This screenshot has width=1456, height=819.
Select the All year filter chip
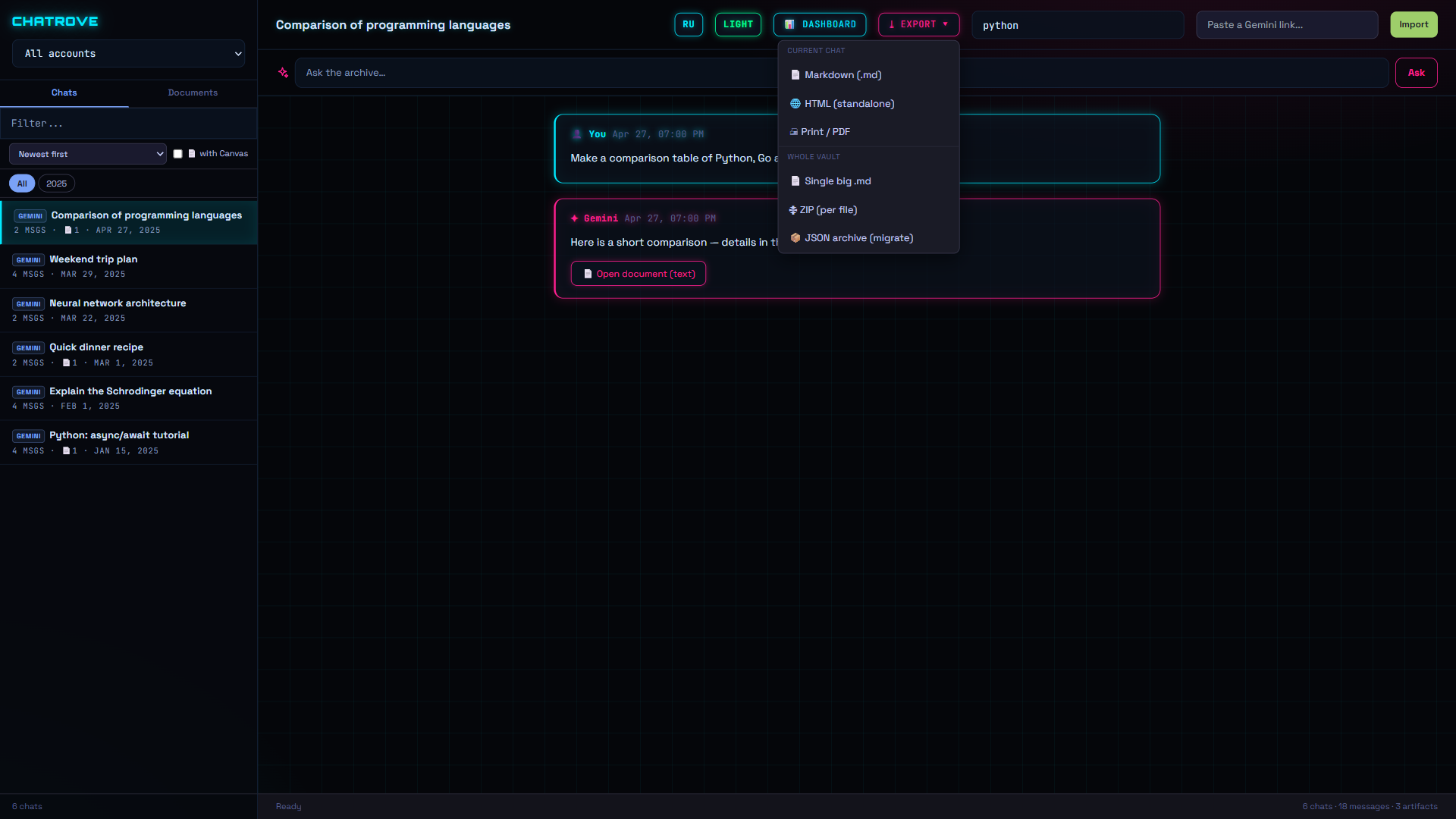tap(22, 184)
